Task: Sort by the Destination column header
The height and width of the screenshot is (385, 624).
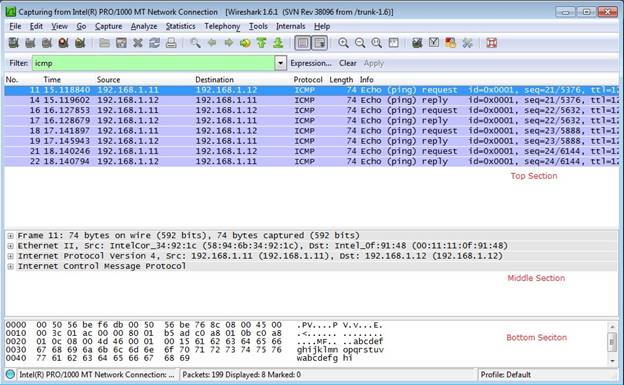Action: (214, 80)
